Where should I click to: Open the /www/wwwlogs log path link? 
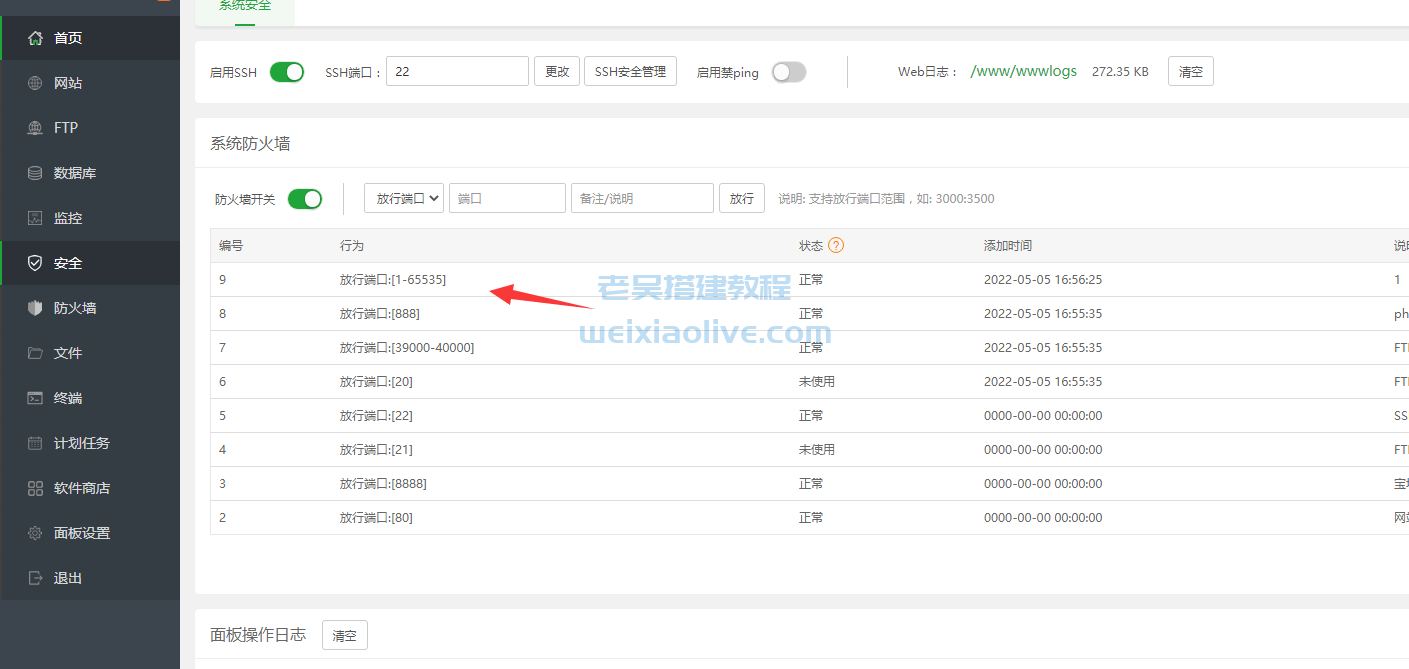tap(1023, 71)
